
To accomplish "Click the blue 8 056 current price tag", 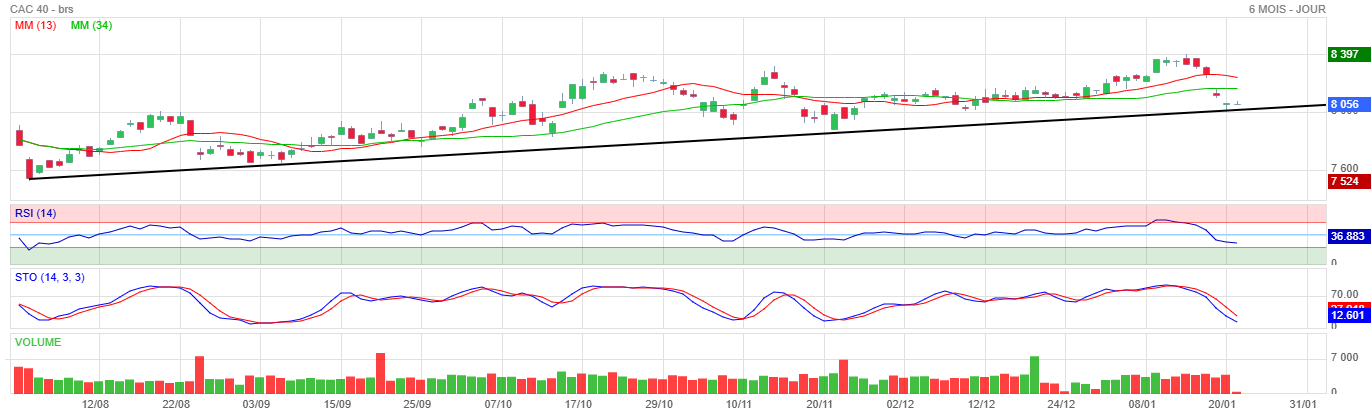I will 1346,104.
